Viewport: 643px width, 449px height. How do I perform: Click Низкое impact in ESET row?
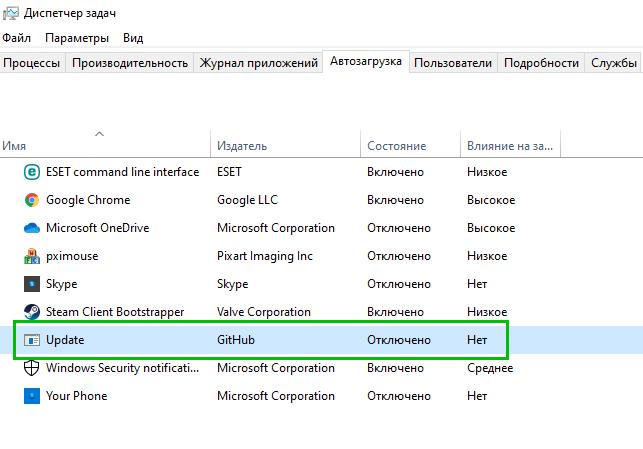487,172
